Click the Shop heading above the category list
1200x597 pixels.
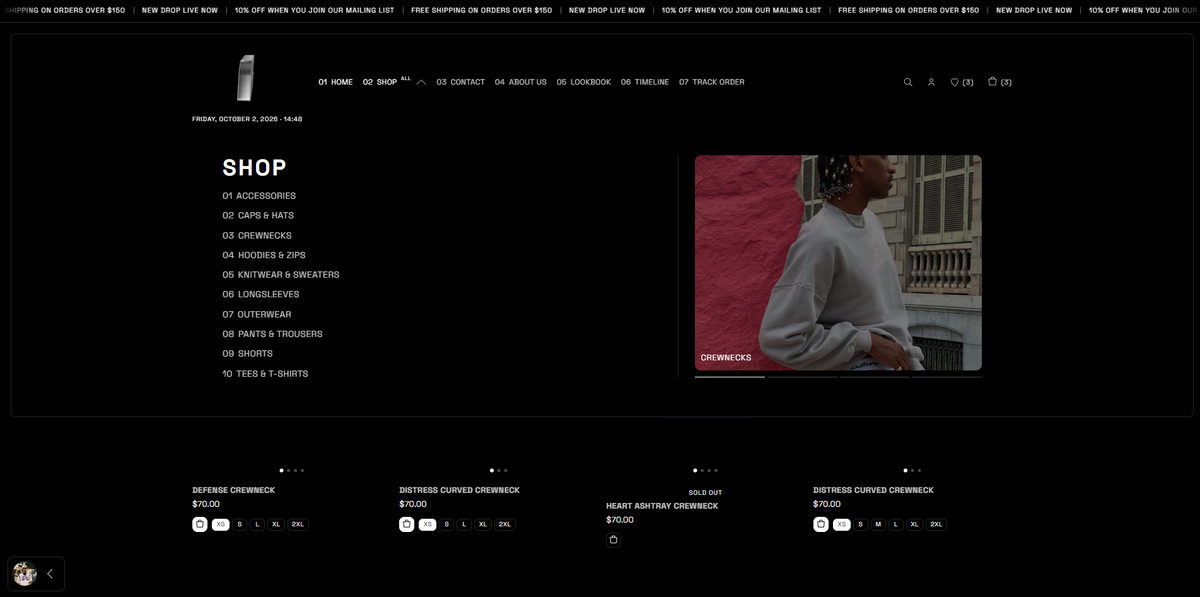click(x=254, y=167)
